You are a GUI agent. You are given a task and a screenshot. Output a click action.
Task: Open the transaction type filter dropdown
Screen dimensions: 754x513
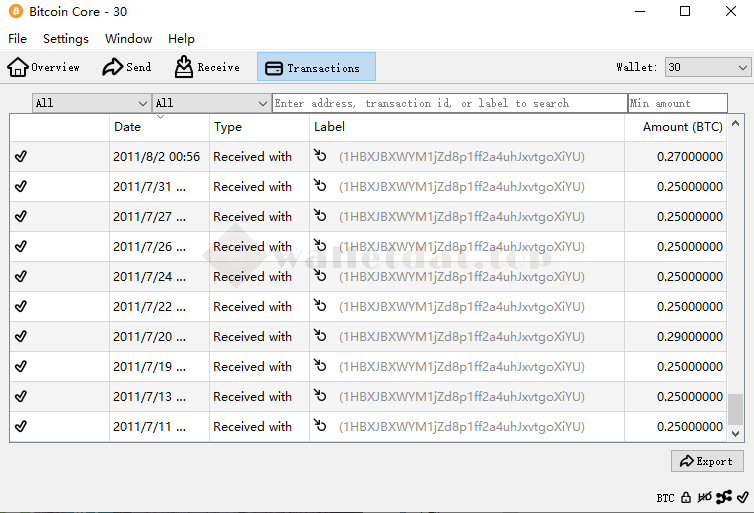pyautogui.click(x=211, y=103)
